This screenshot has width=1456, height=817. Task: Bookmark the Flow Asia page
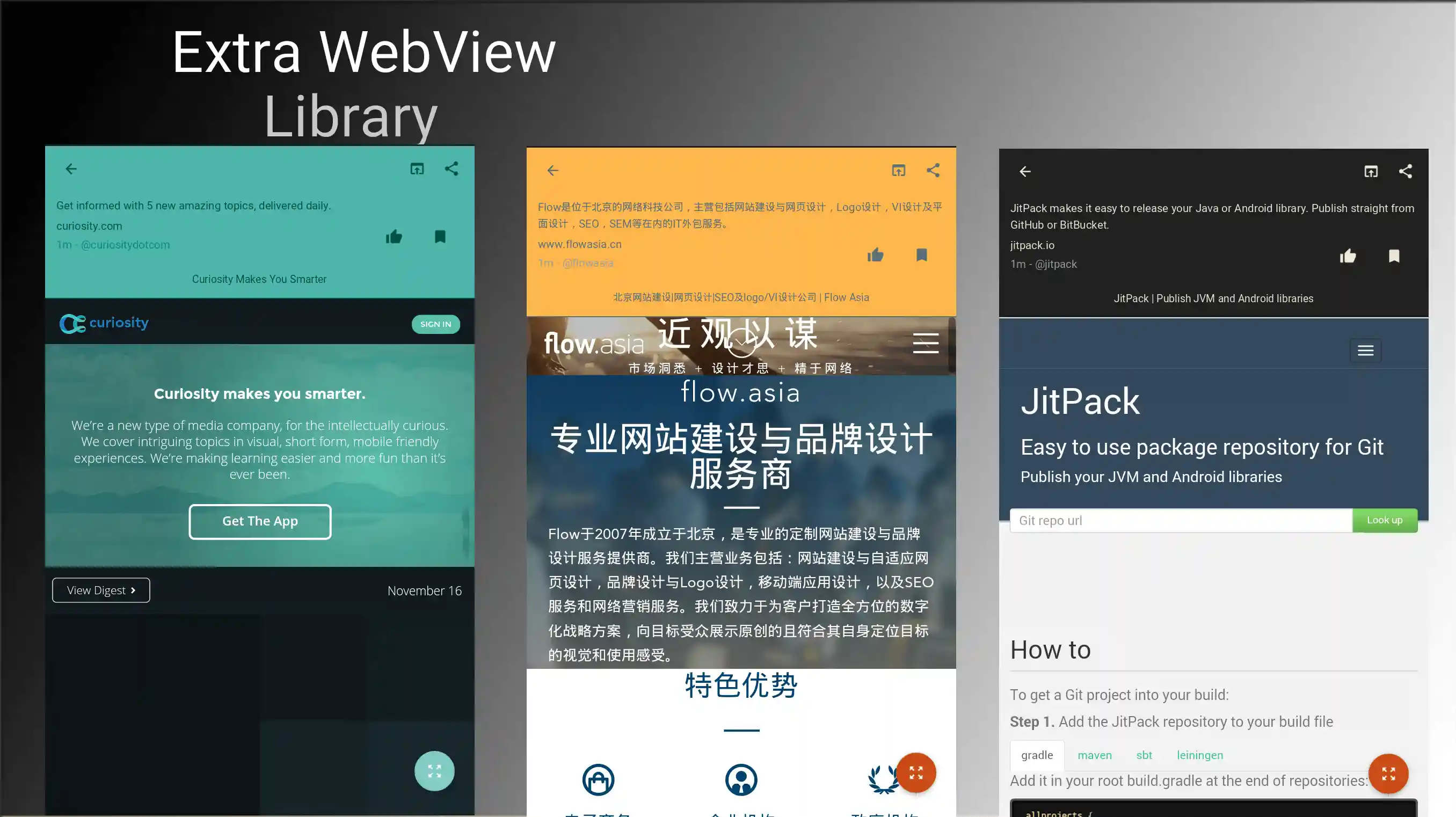pos(922,256)
